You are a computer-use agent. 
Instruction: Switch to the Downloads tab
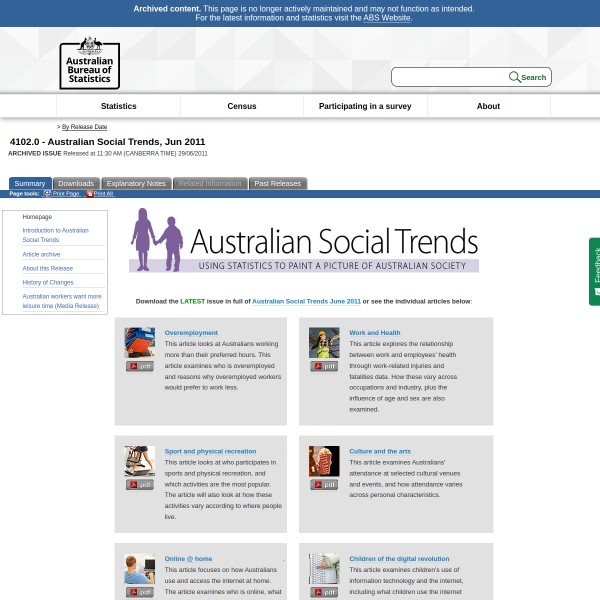pyautogui.click(x=76, y=183)
